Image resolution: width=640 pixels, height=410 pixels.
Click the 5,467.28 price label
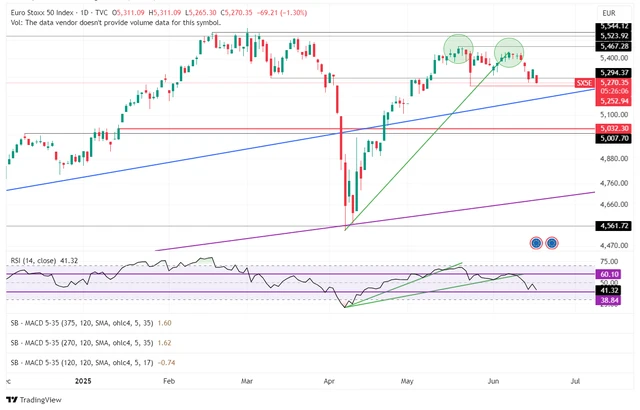coord(613,47)
